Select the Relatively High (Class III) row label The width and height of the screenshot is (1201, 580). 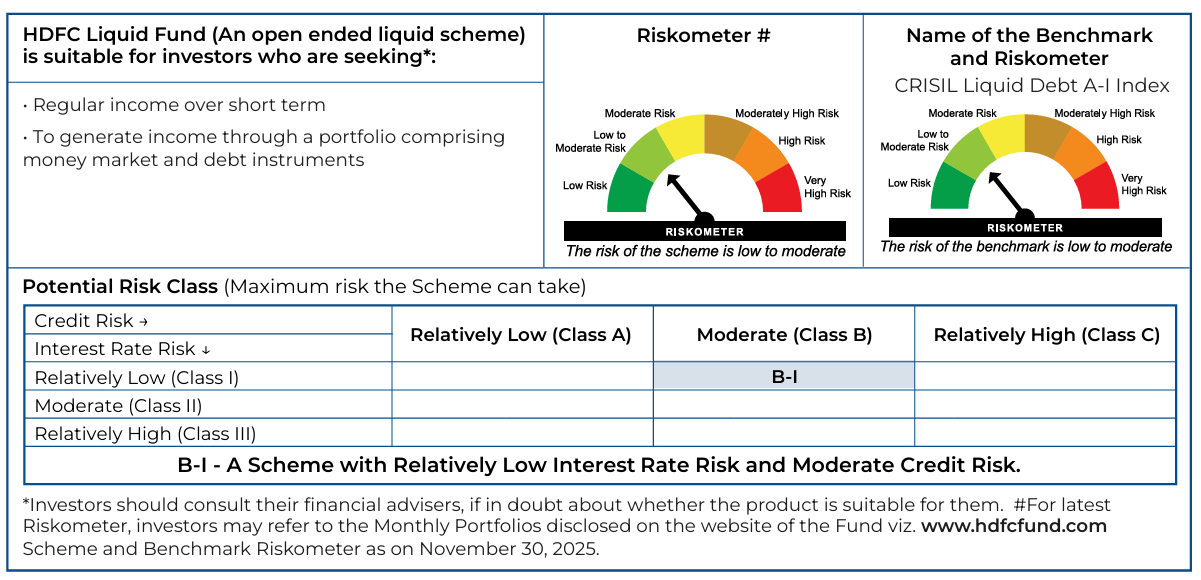point(146,434)
